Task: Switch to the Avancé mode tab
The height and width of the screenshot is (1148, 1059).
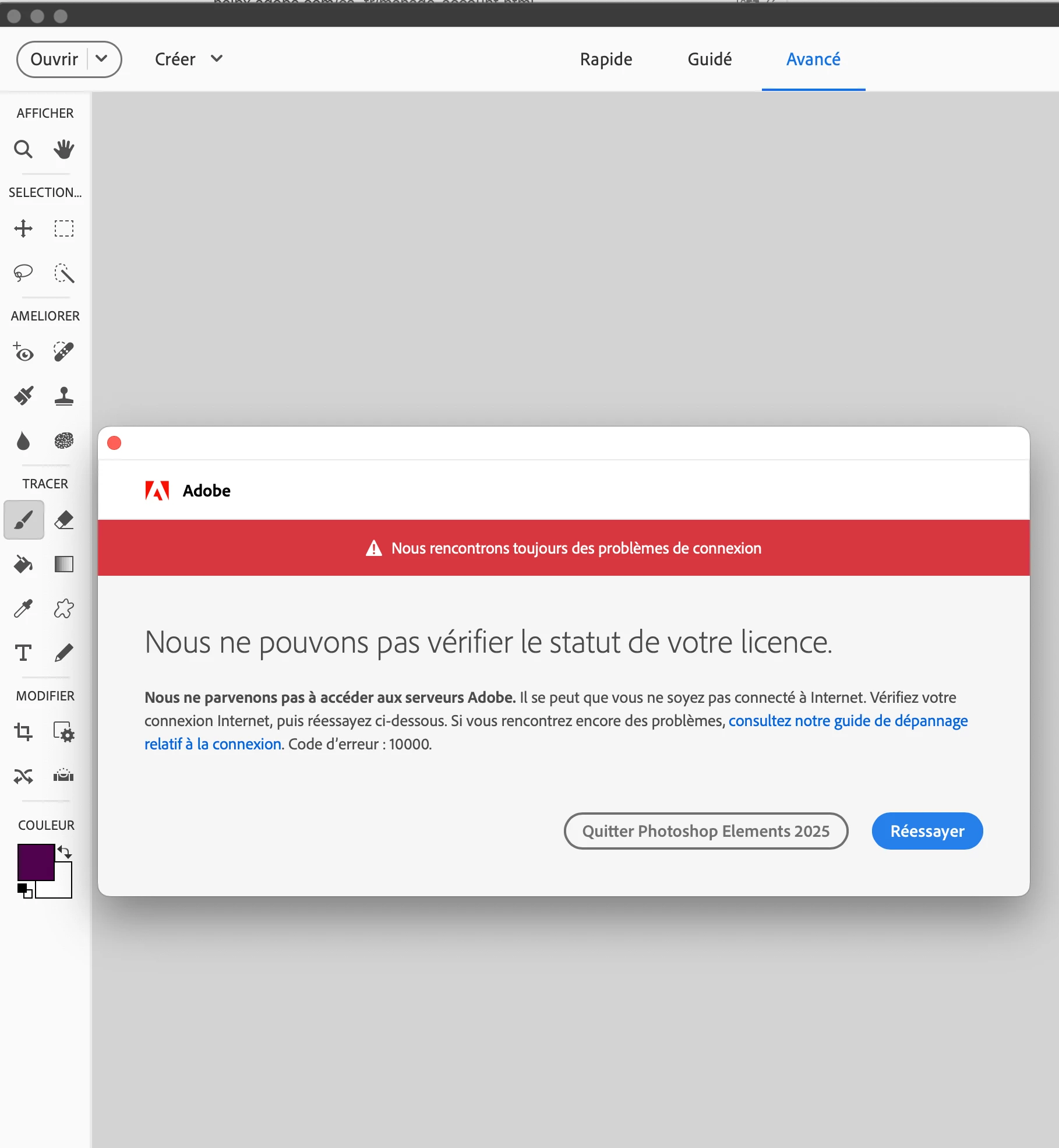Action: 813,59
